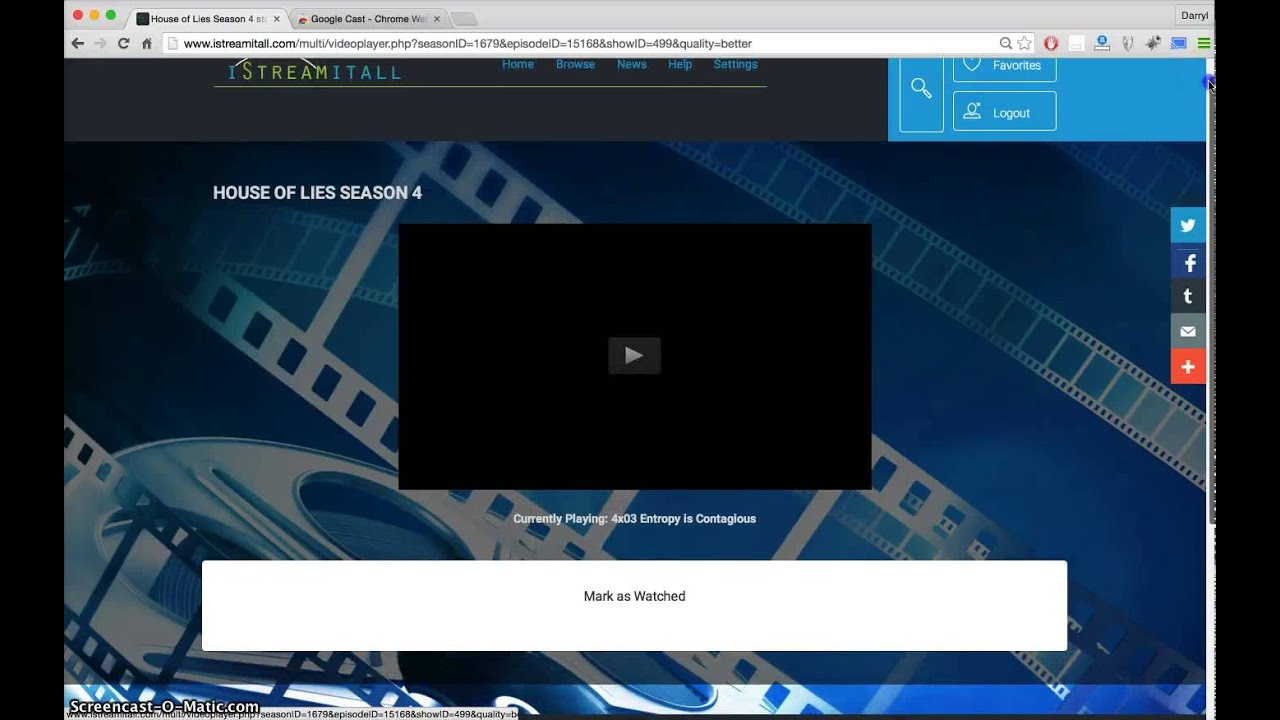This screenshot has width=1280, height=720.
Task: Open the Chrome menu hamburger icon
Action: [x=1204, y=43]
